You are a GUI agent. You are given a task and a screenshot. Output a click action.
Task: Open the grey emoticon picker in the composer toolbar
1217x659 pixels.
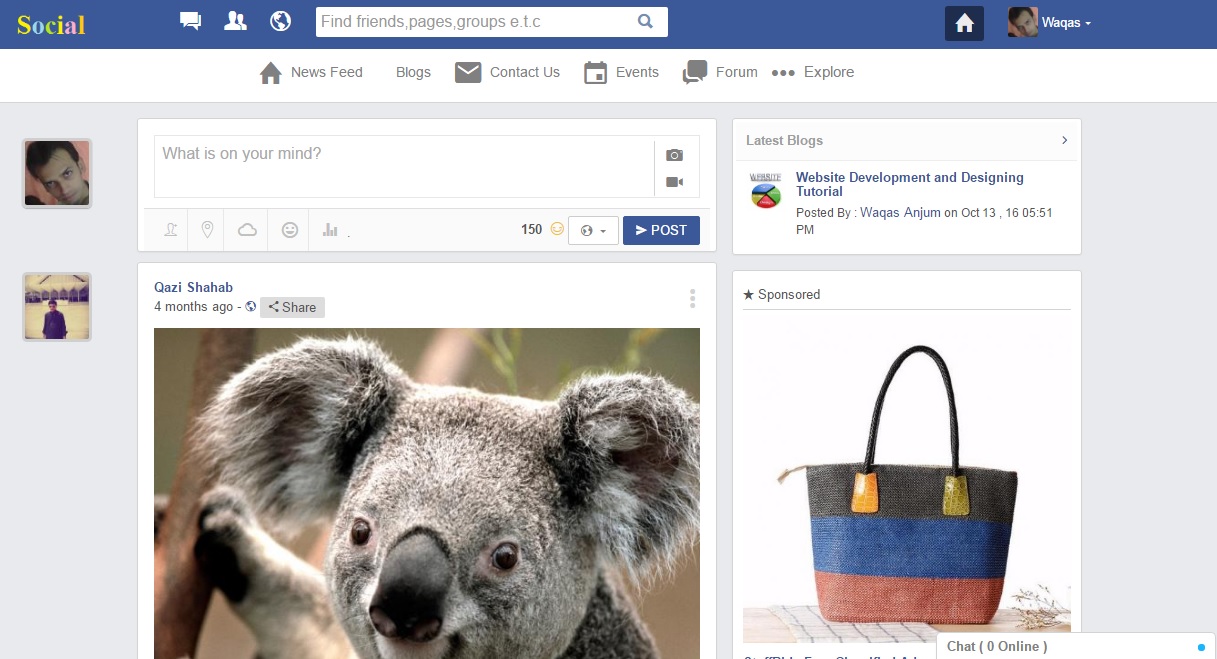click(290, 230)
